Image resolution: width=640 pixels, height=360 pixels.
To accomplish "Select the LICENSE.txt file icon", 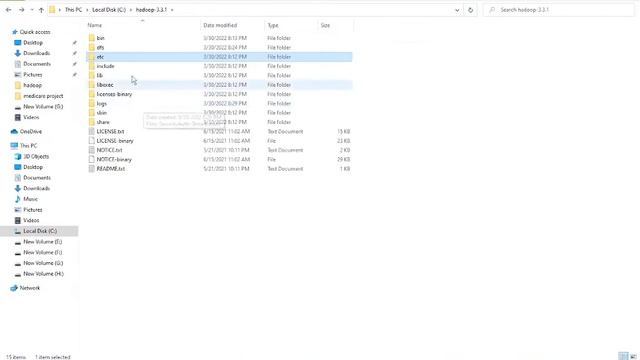I will (x=92, y=131).
